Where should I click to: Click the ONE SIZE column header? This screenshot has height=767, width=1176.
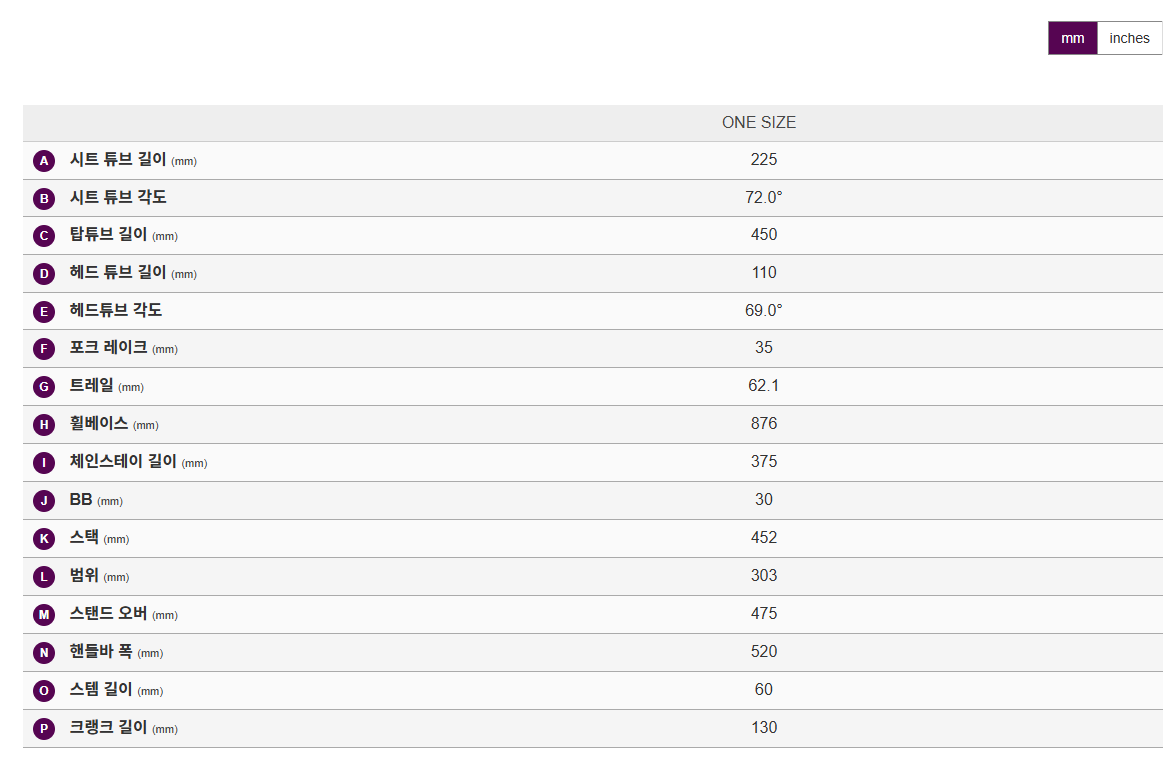759,123
